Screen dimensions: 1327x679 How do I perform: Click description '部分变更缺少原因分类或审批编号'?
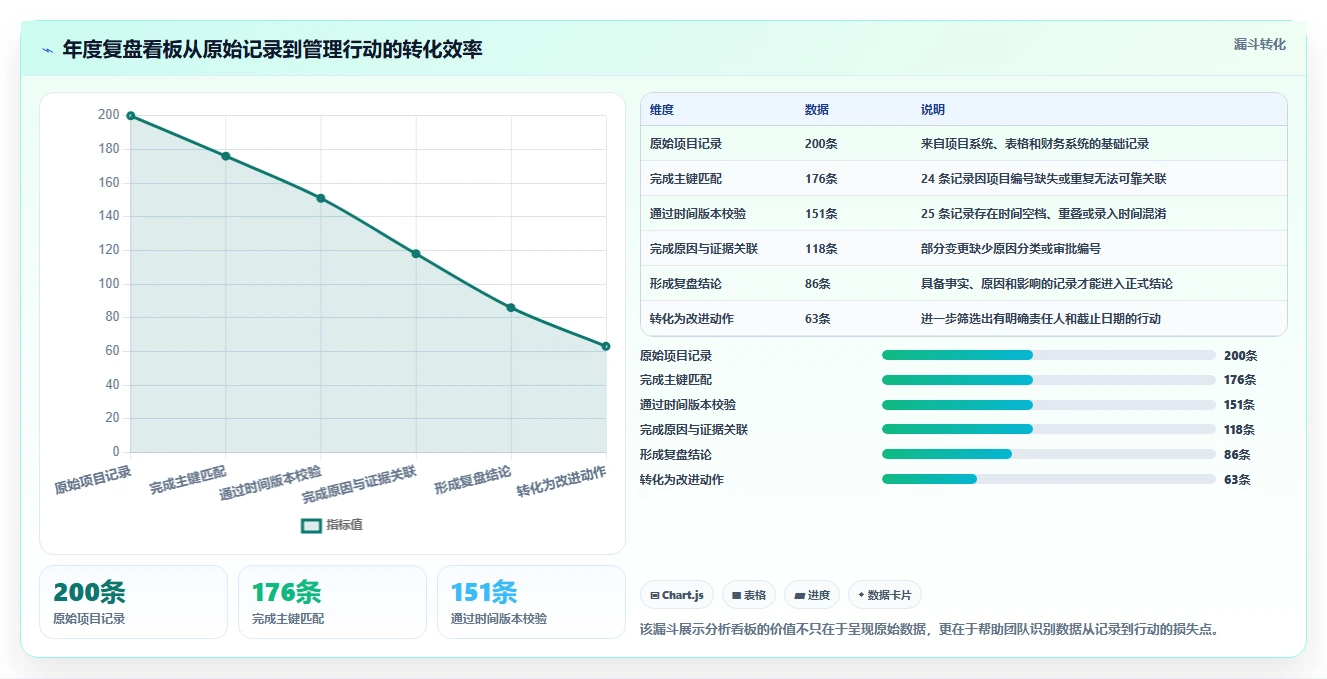pos(1011,249)
